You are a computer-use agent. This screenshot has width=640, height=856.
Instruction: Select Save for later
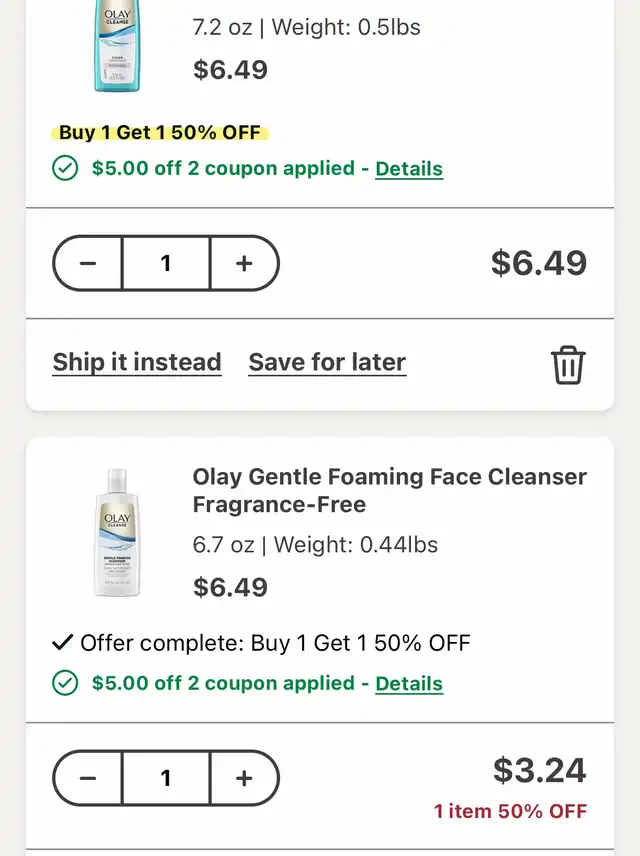(327, 362)
